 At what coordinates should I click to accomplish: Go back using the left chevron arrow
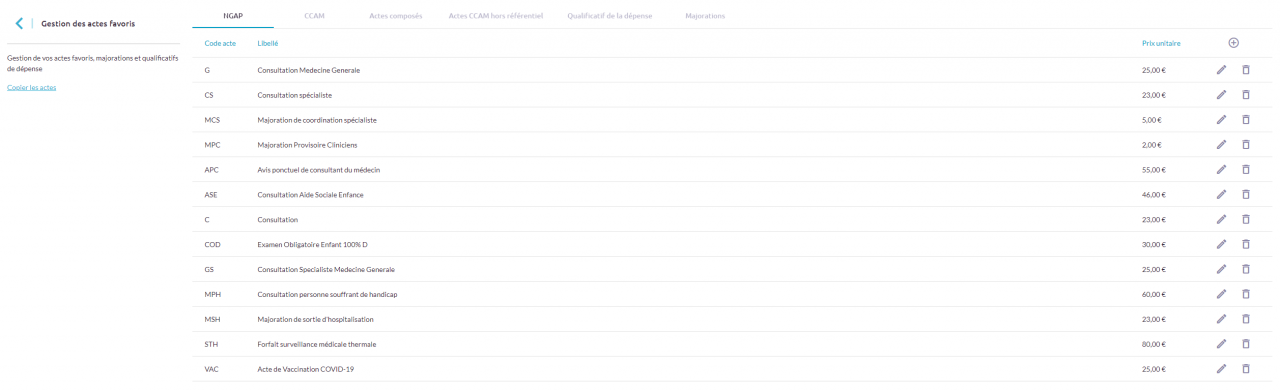19,23
